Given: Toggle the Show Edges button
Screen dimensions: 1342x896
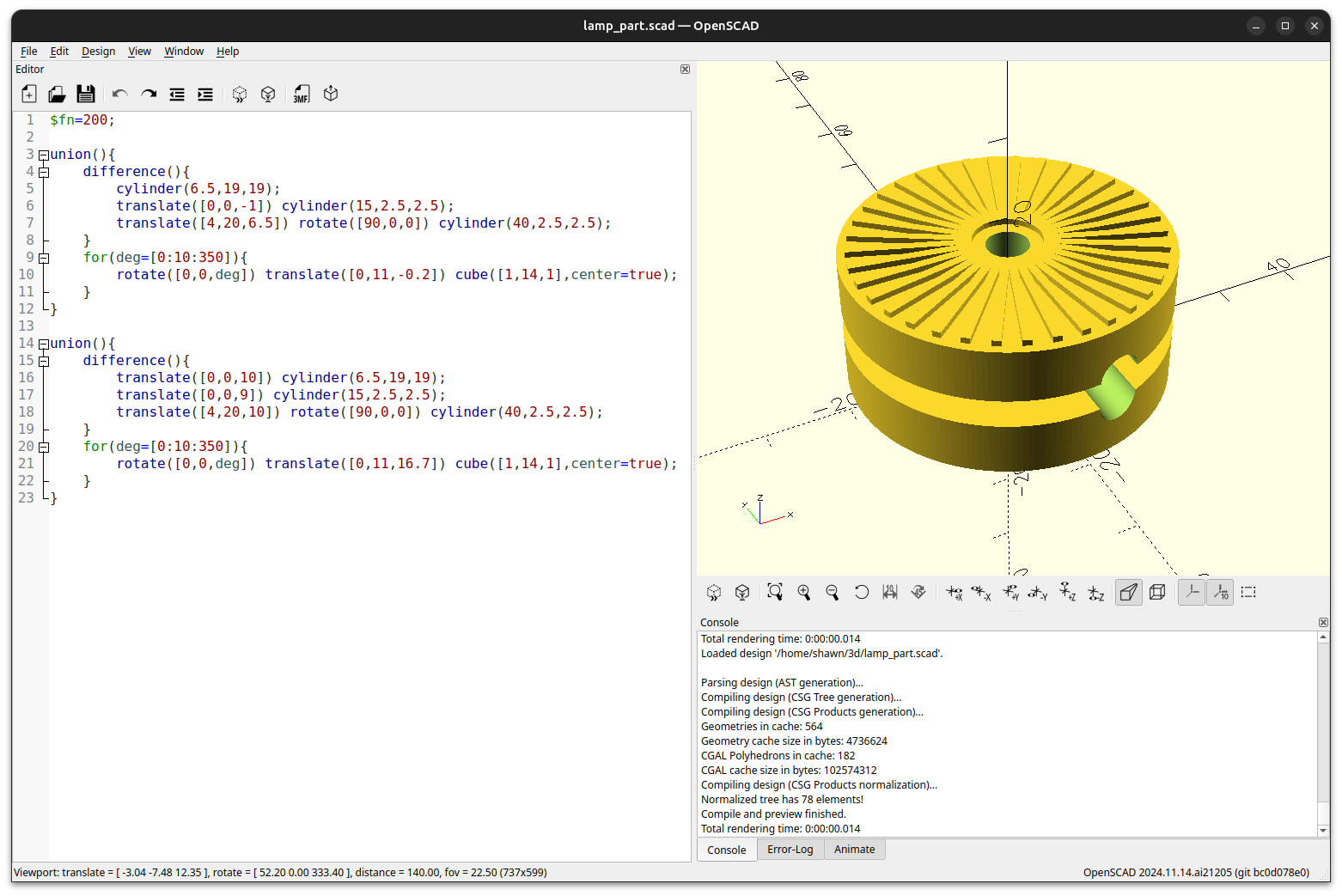Looking at the screenshot, I should pyautogui.click(x=1248, y=592).
